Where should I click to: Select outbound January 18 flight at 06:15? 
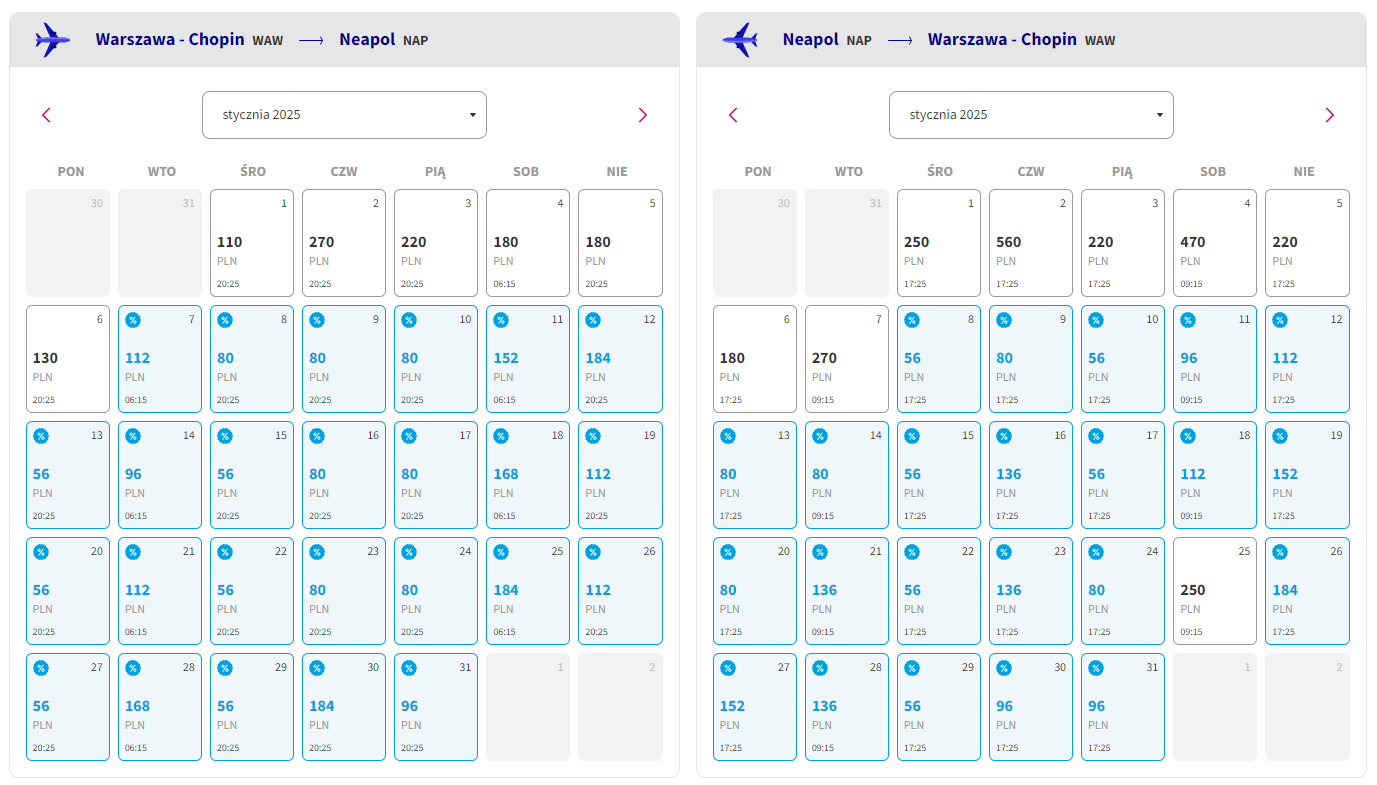pos(528,475)
